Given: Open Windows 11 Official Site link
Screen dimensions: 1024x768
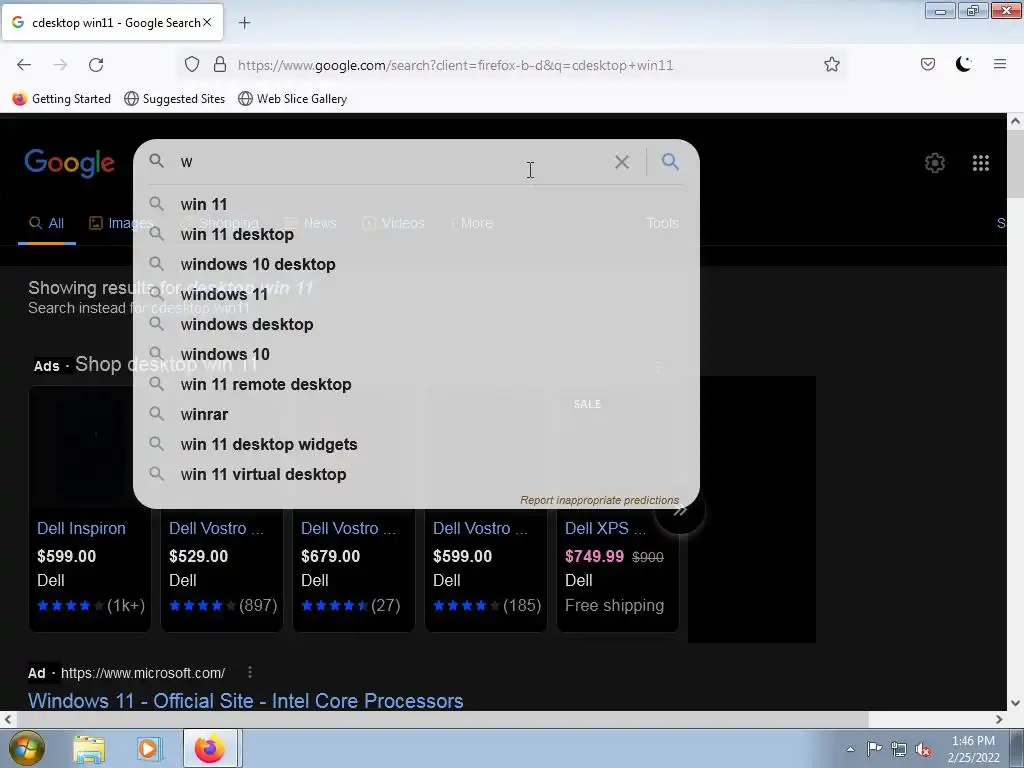Looking at the screenshot, I should pos(246,700).
